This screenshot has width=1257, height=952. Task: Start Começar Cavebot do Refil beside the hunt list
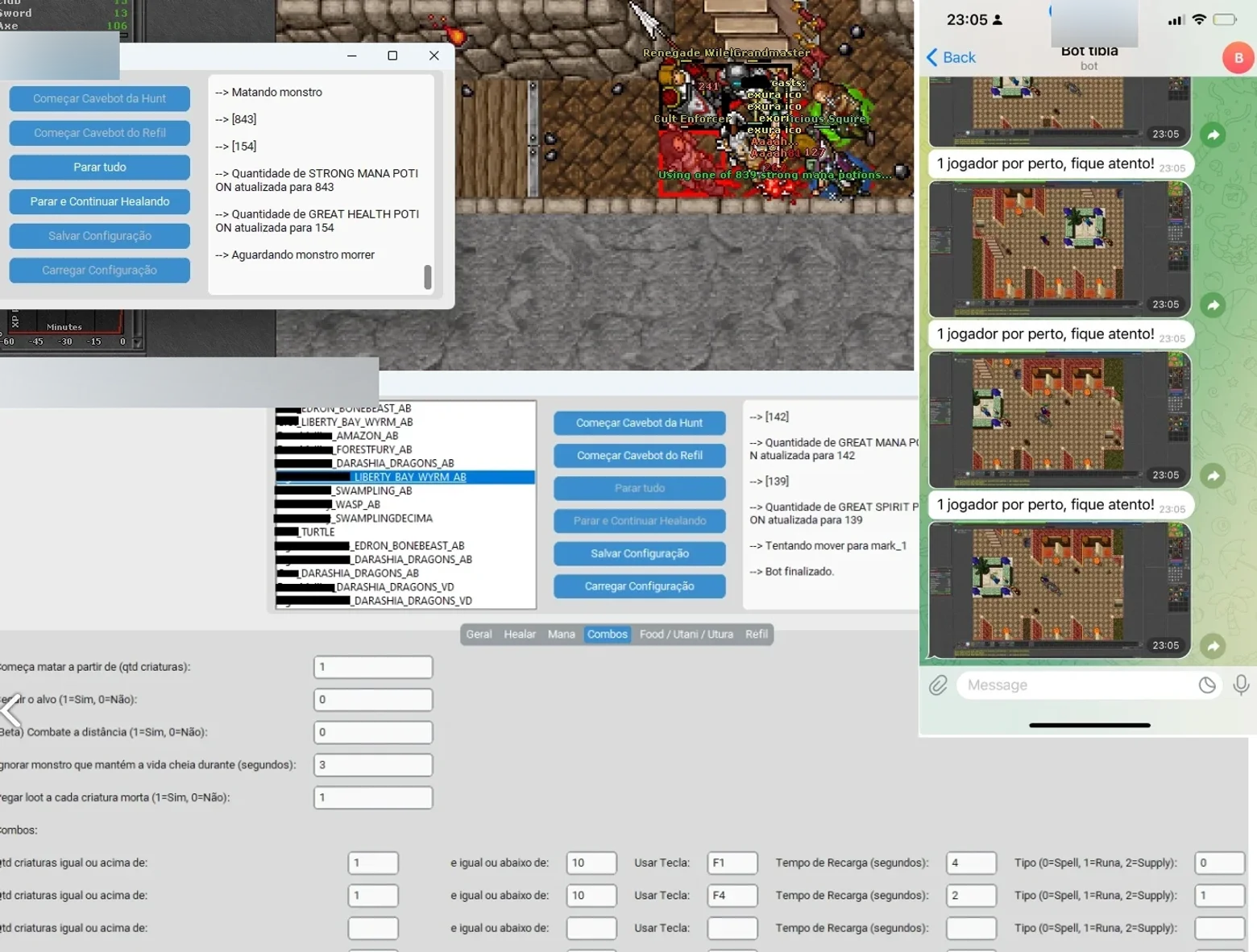pos(640,456)
